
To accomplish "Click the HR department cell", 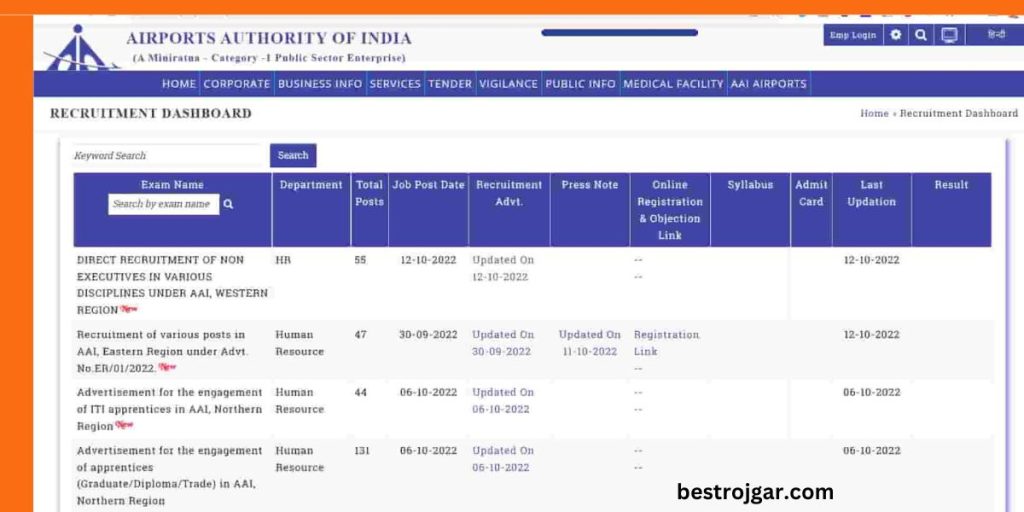I will (283, 260).
